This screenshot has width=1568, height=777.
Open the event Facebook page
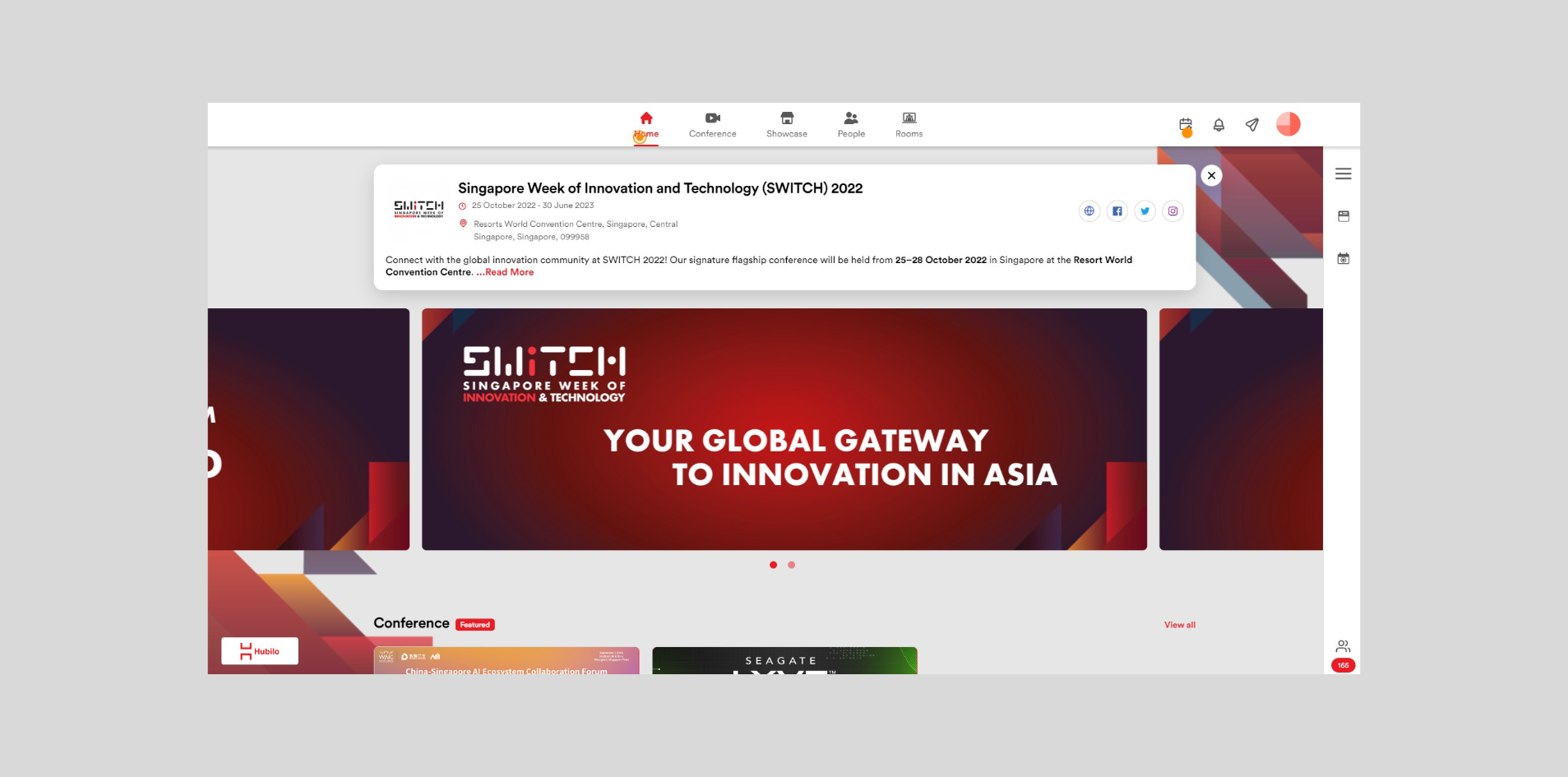pyautogui.click(x=1117, y=211)
